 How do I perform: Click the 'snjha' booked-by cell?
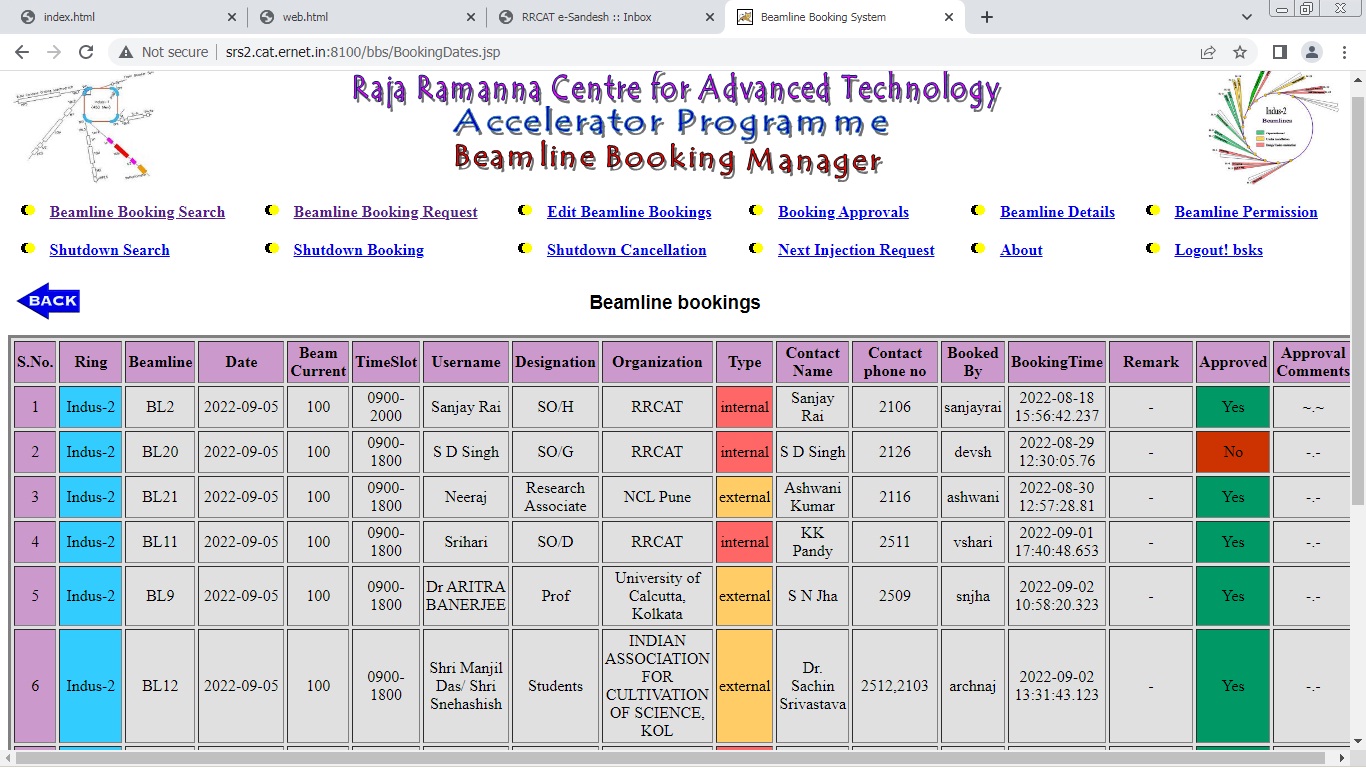(973, 596)
